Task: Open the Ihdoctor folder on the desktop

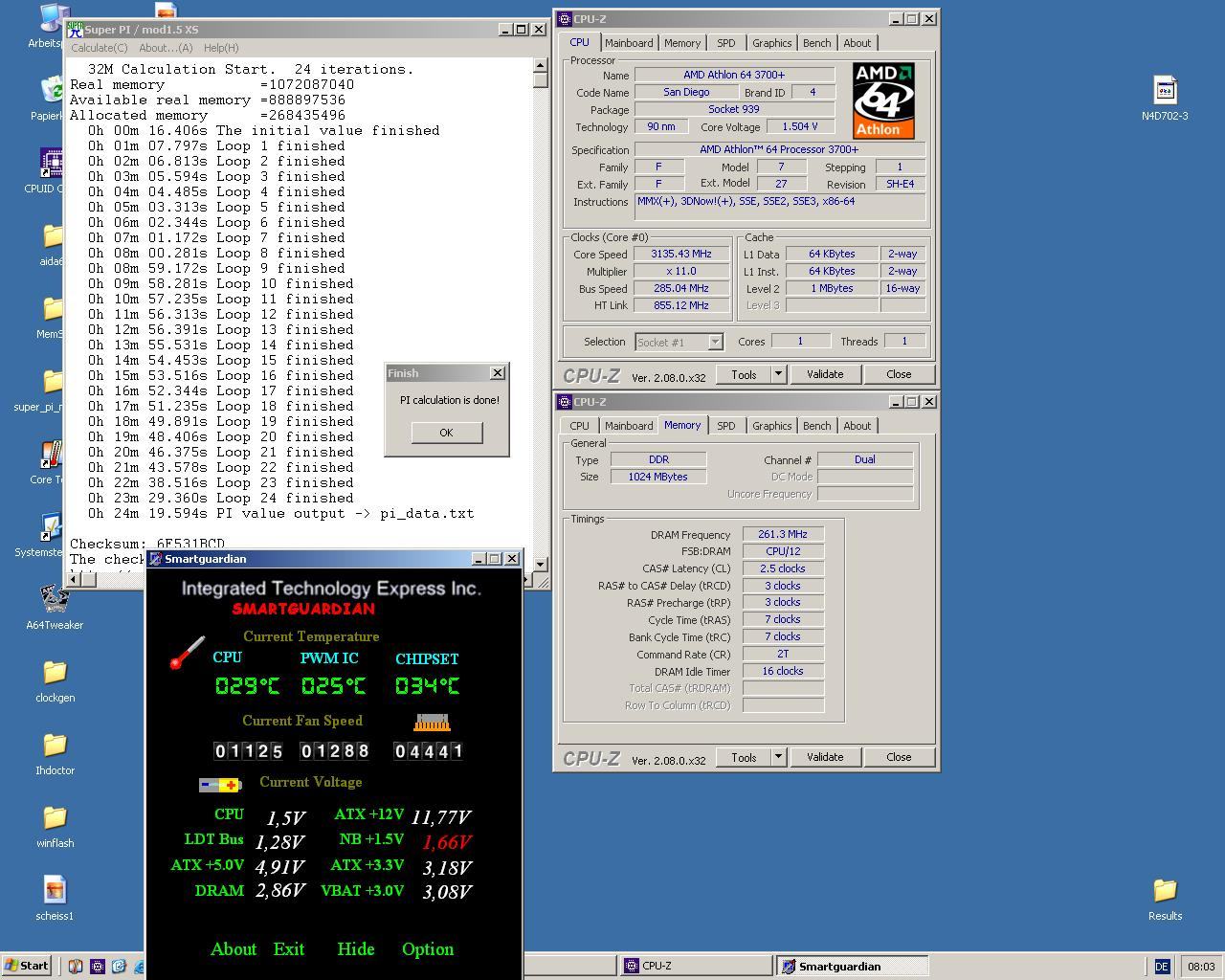Action: [55, 745]
